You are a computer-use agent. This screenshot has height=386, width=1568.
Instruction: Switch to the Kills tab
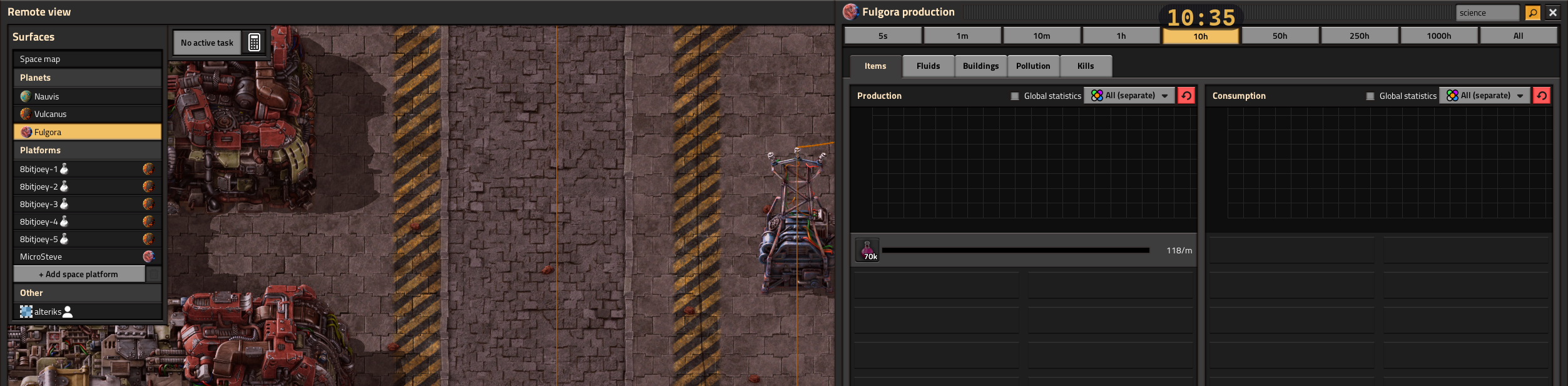pyautogui.click(x=1086, y=66)
